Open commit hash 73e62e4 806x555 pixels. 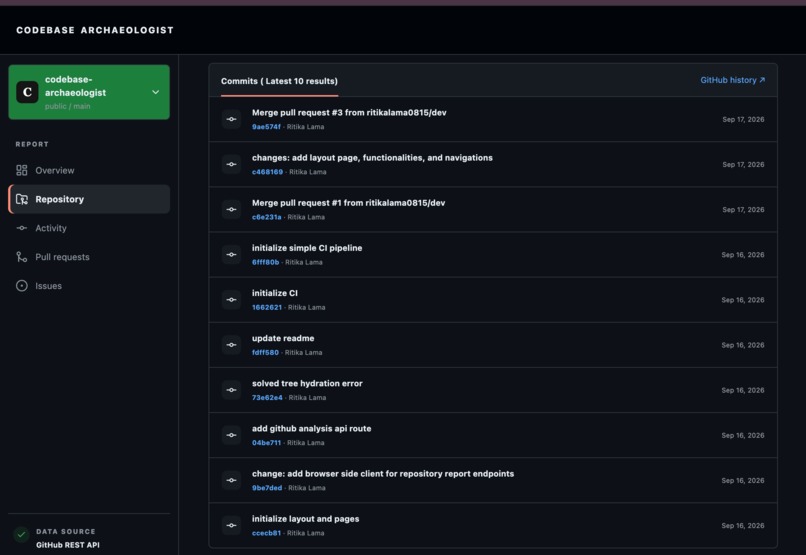(267, 398)
